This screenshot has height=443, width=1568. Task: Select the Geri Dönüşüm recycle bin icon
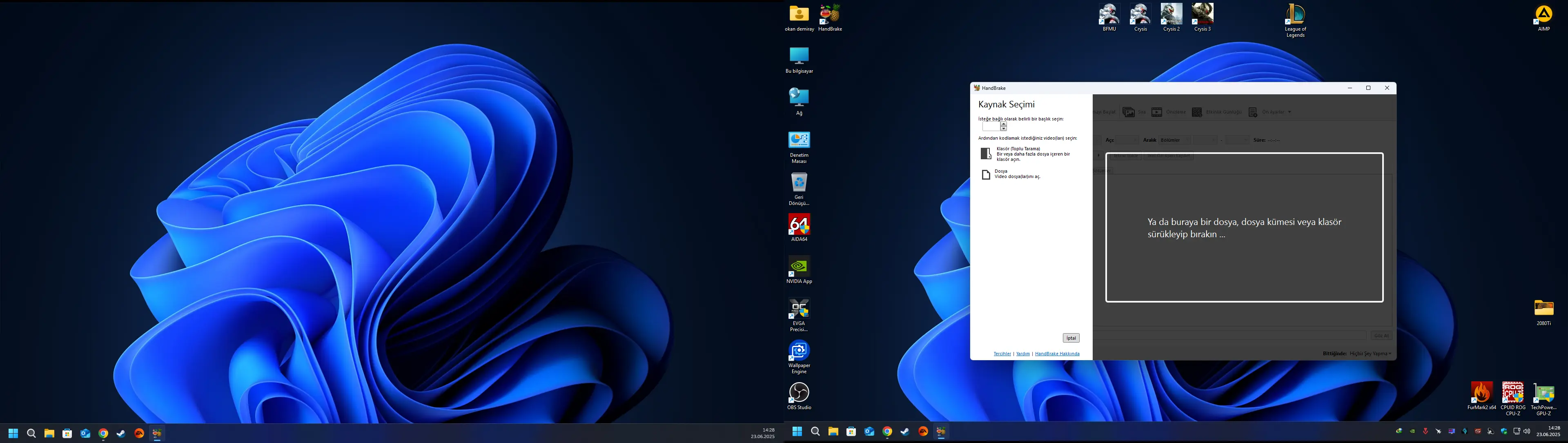799,189
